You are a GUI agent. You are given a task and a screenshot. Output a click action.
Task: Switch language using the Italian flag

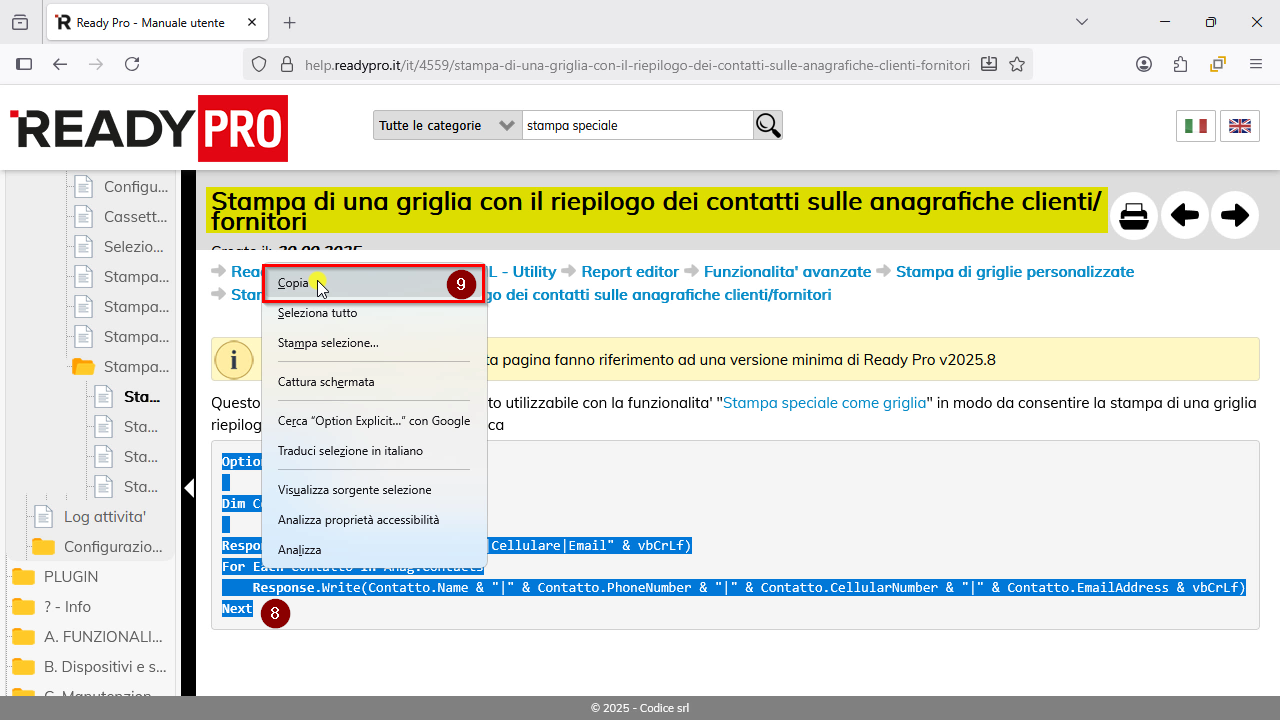tap(1195, 126)
